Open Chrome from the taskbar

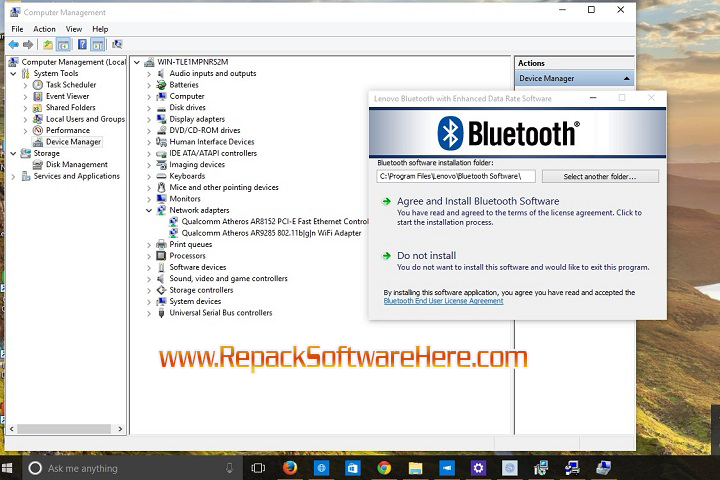(x=384, y=468)
